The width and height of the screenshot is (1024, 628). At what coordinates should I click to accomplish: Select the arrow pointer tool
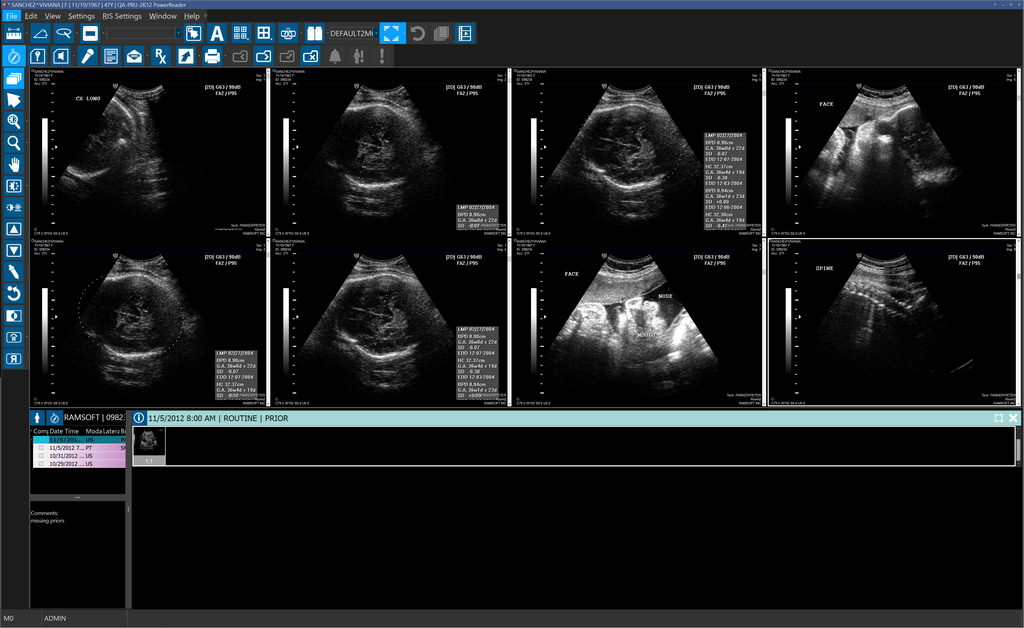(x=14, y=99)
